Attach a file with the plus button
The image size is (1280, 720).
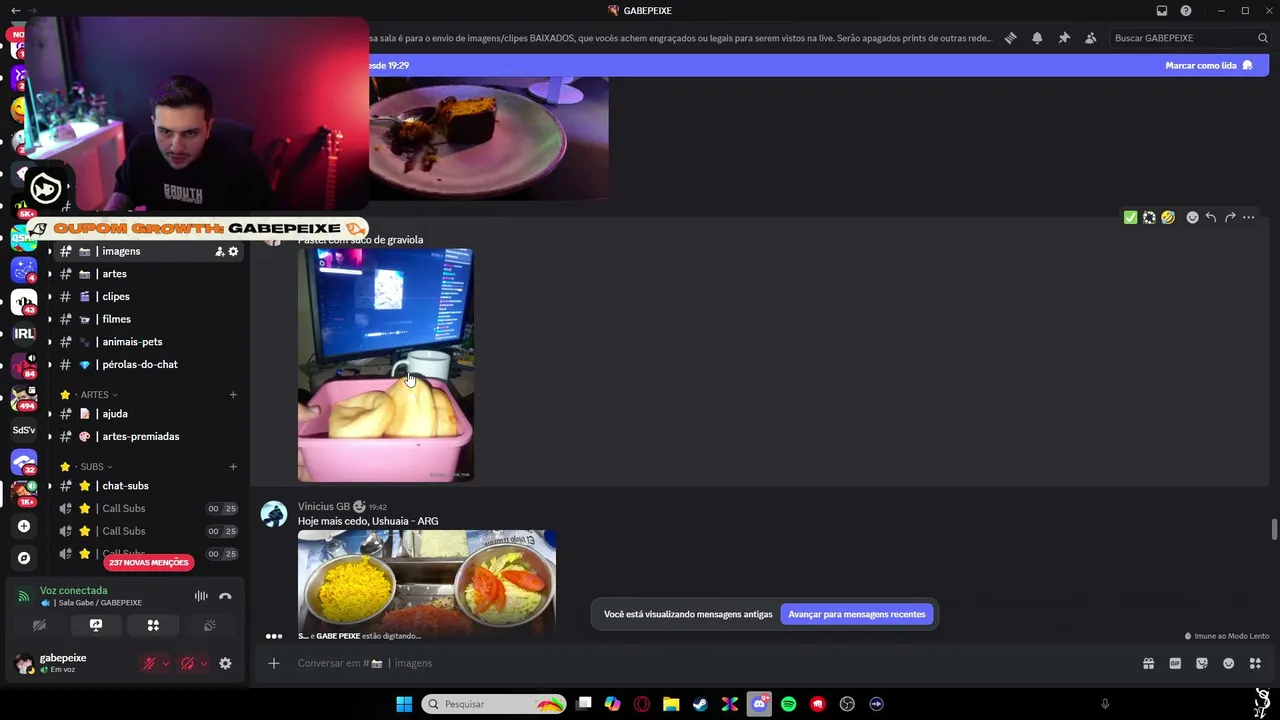point(274,663)
